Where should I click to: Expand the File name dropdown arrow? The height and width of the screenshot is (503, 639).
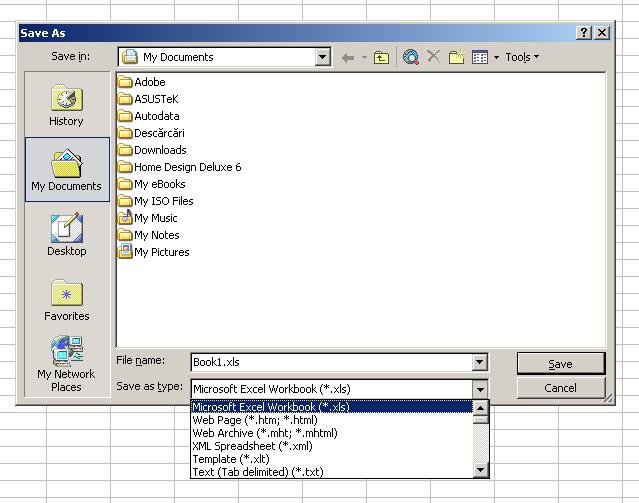(480, 363)
